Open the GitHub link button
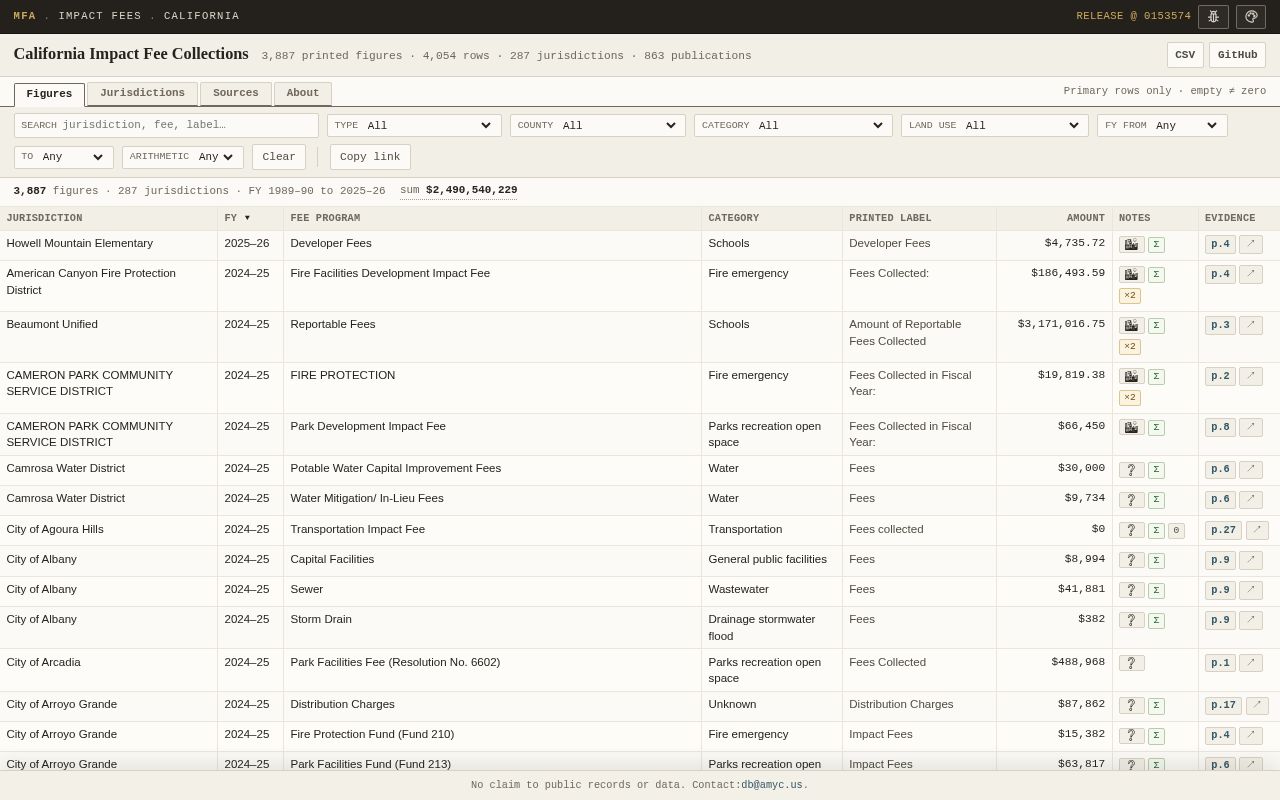 1237,55
